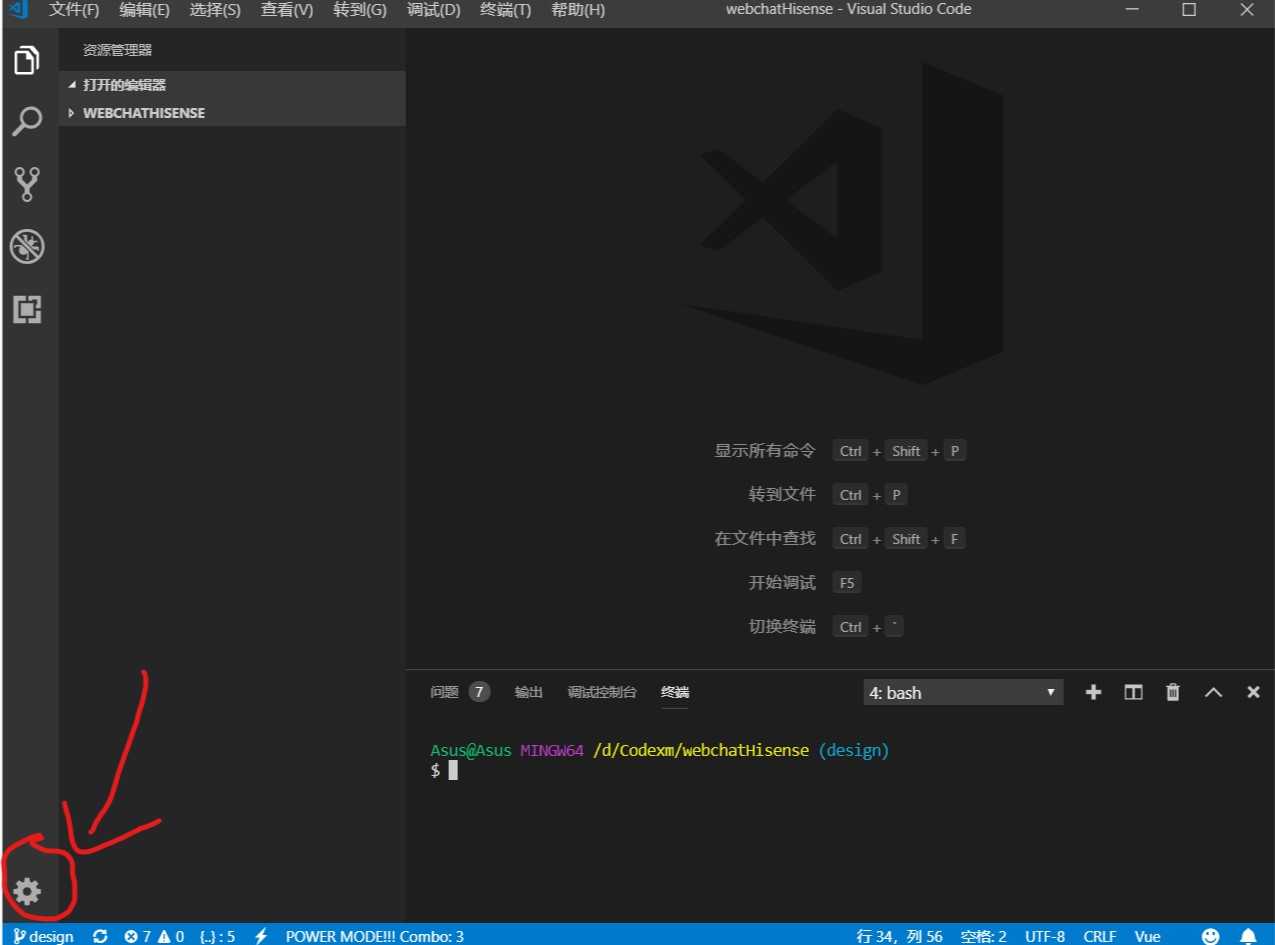1275x945 pixels.
Task: Split the terminal panel
Action: (1133, 692)
